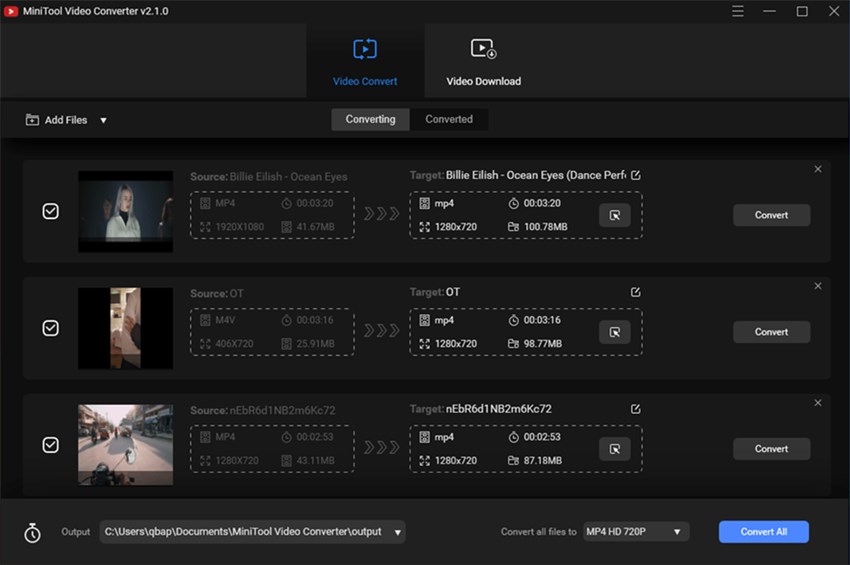
Task: Click target size 98.77MB
Action: pyautogui.click(x=543, y=344)
